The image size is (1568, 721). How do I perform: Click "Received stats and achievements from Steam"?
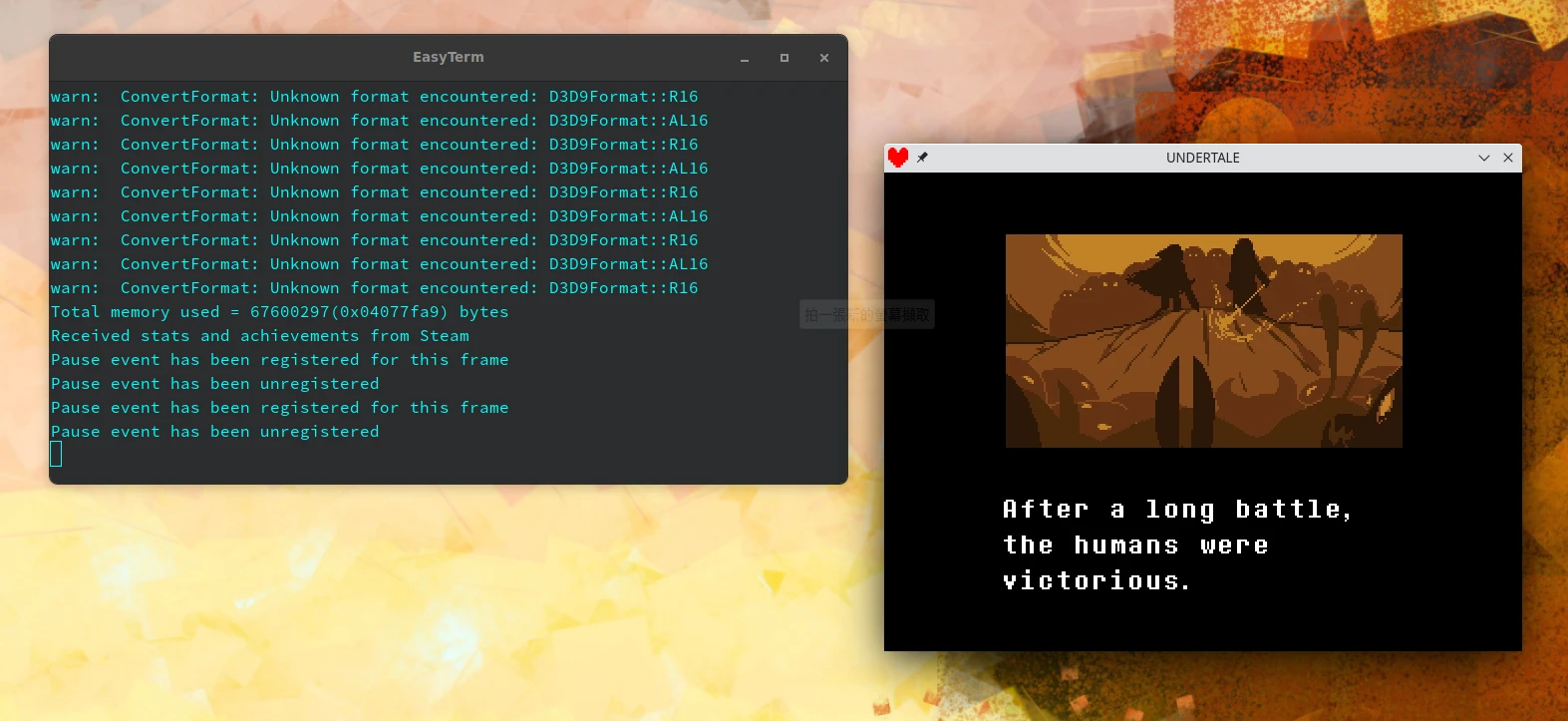[x=259, y=336]
